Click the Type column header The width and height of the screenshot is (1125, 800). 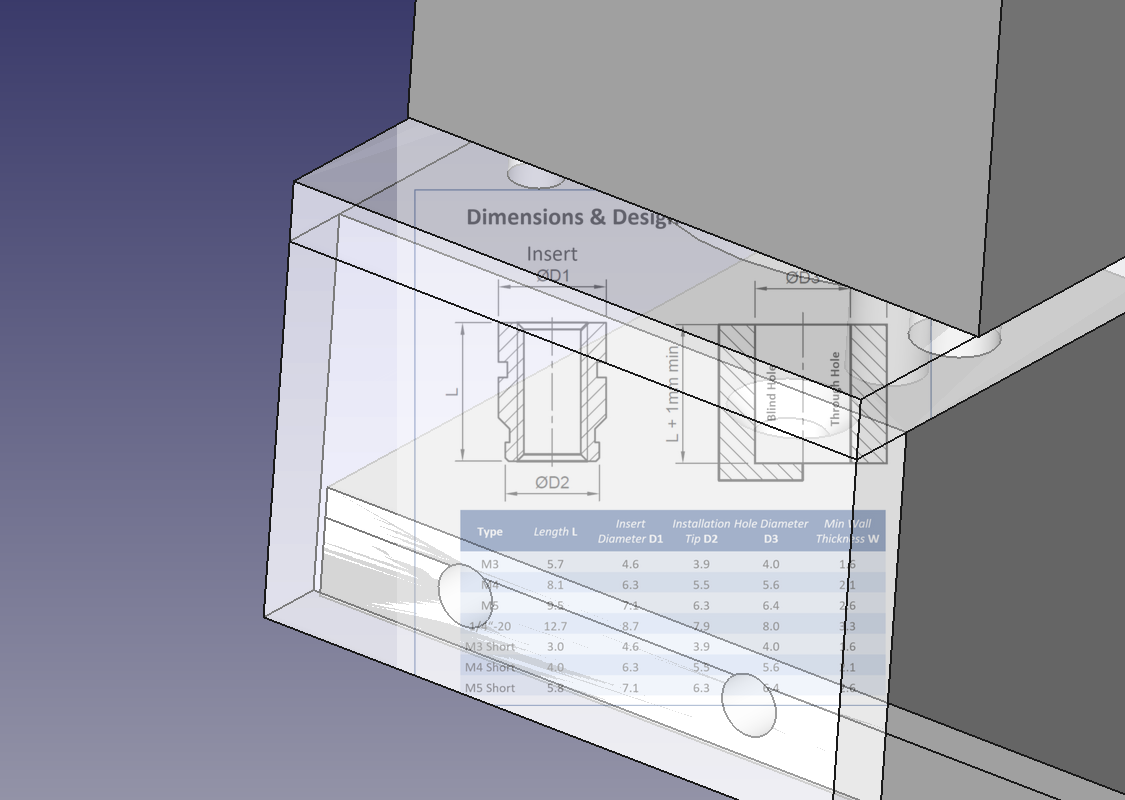tap(490, 531)
